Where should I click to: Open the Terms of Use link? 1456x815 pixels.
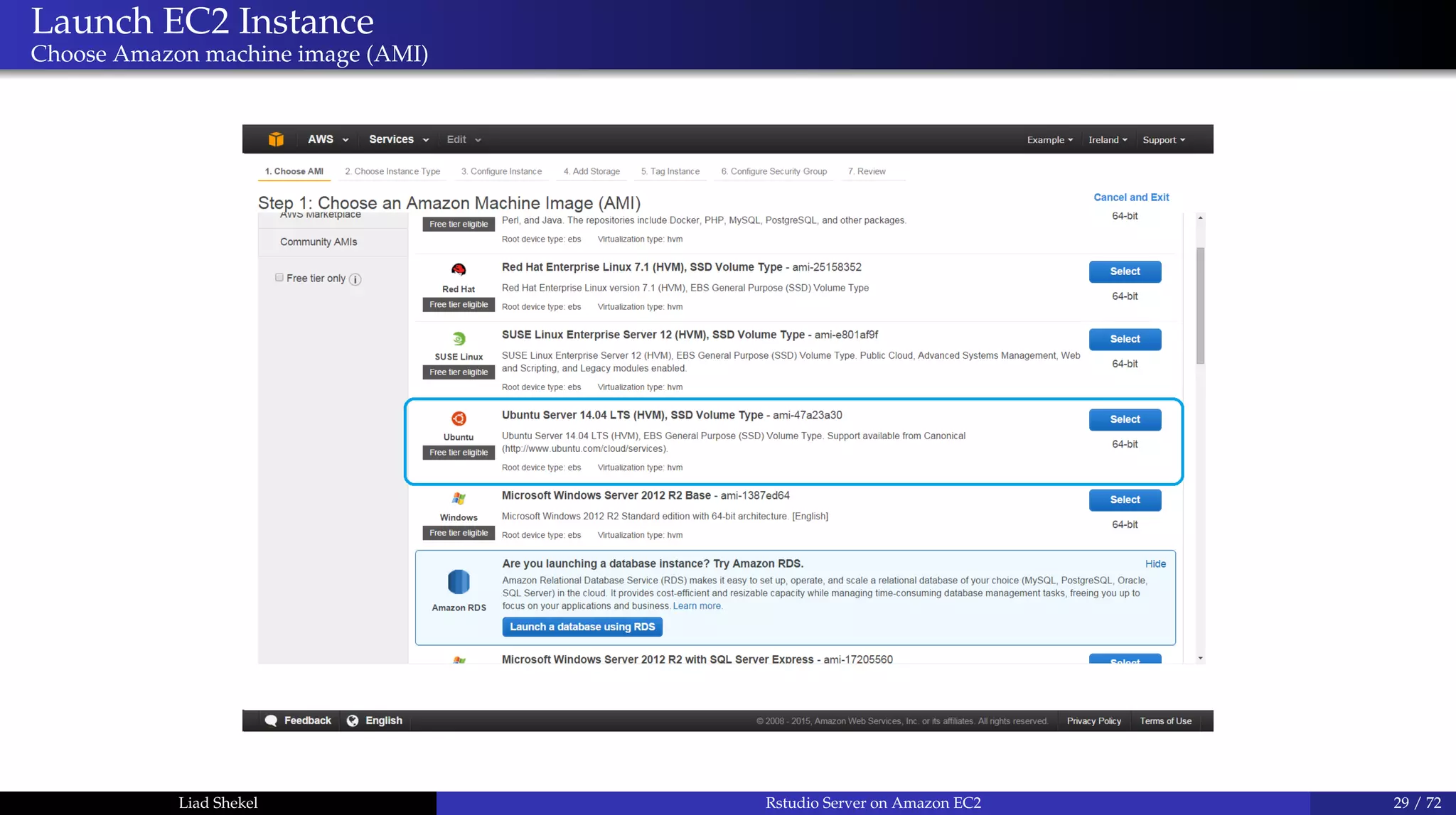coord(1165,721)
